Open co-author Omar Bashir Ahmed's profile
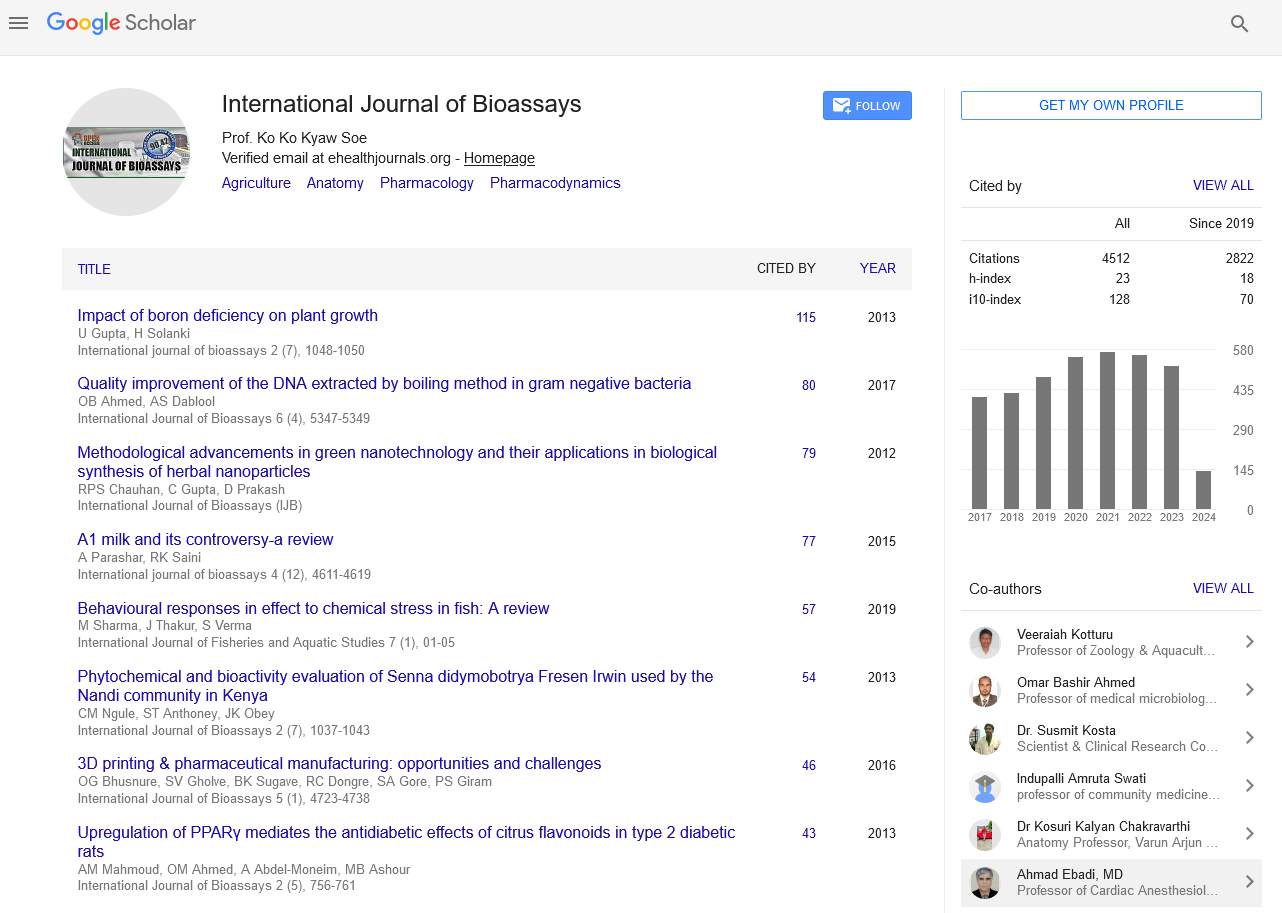The height and width of the screenshot is (913, 1282). pos(1076,682)
